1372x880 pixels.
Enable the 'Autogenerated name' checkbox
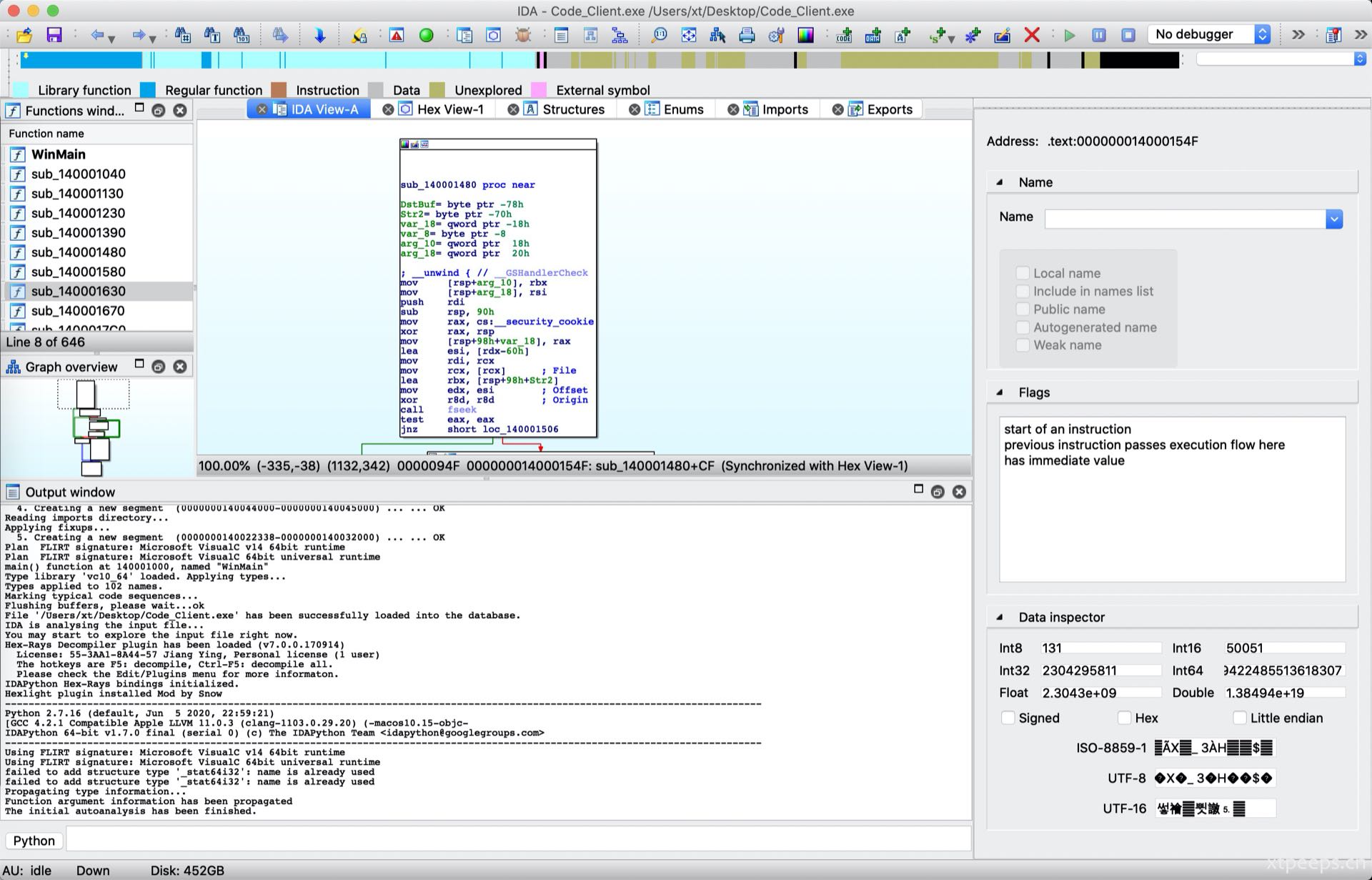(x=1023, y=327)
